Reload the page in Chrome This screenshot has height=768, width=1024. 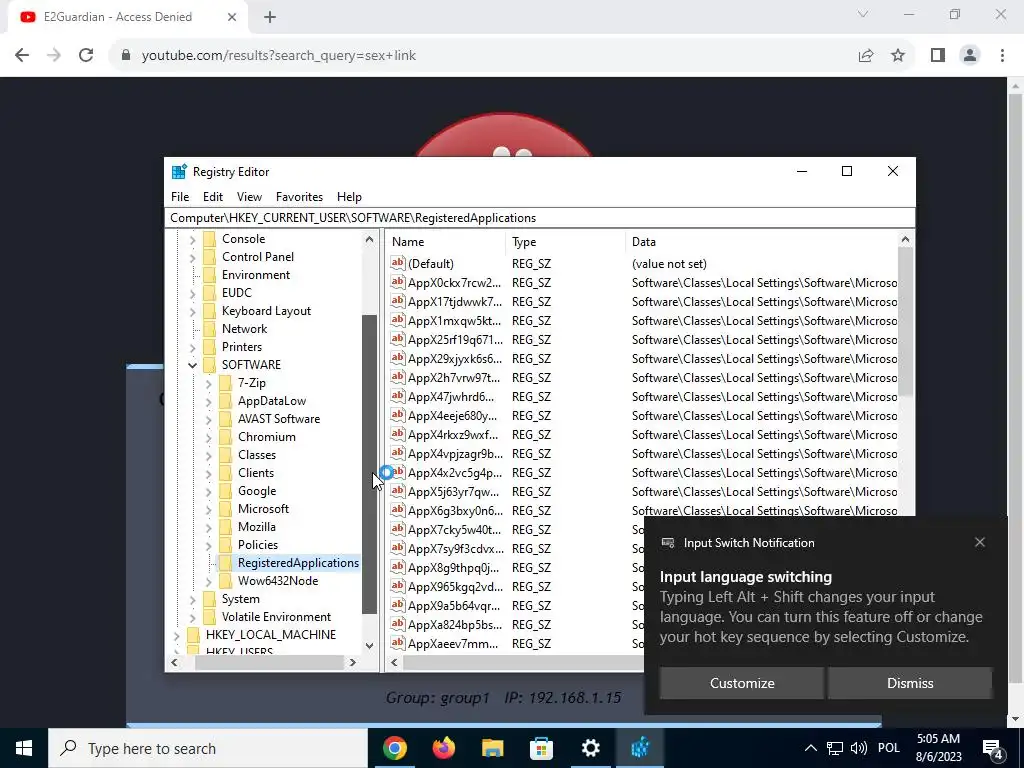(86, 56)
